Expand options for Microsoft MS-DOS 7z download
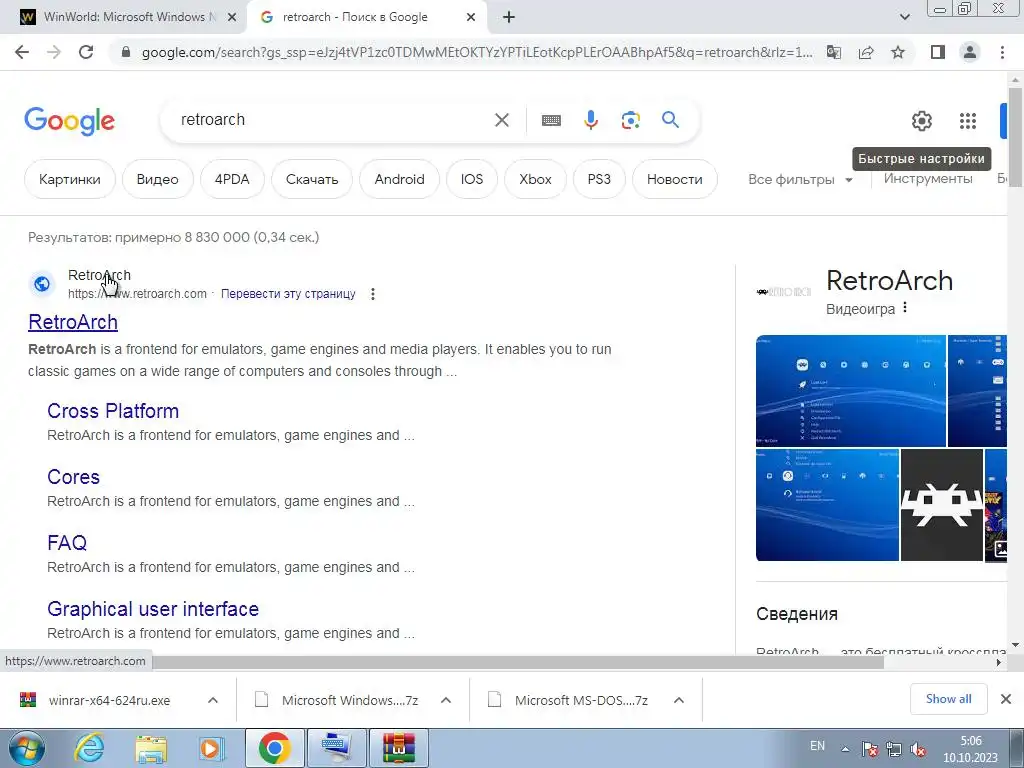This screenshot has height=768, width=1024. pos(679,700)
